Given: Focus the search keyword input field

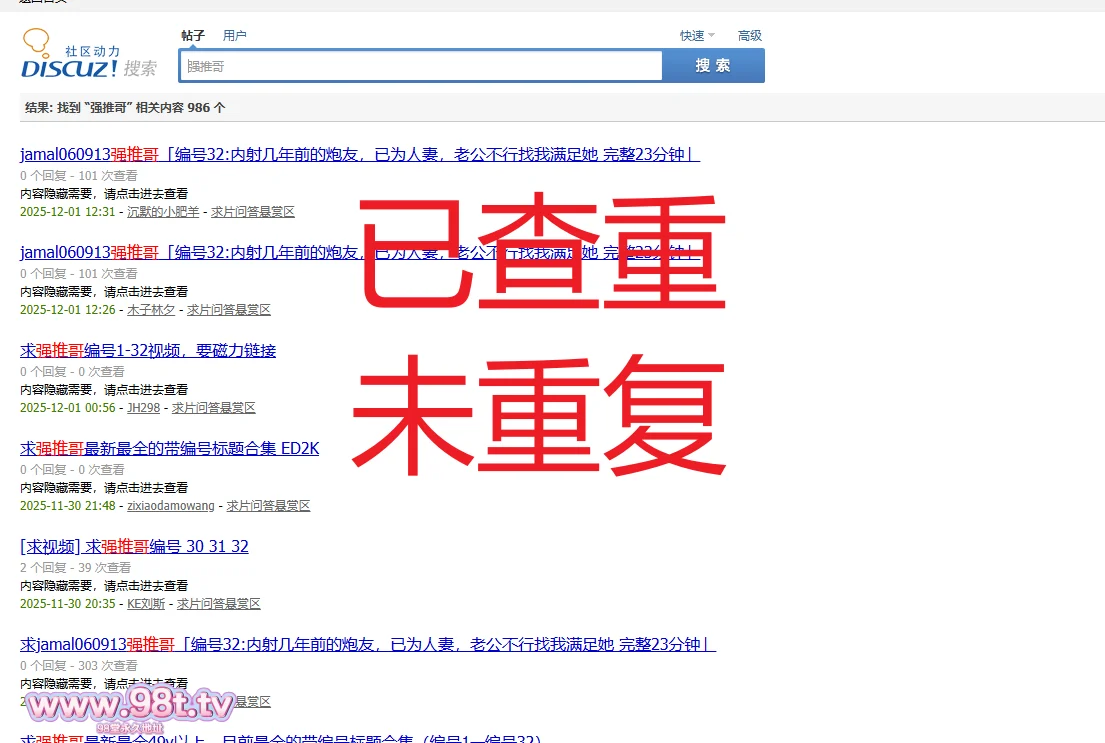Looking at the screenshot, I should 421,66.
